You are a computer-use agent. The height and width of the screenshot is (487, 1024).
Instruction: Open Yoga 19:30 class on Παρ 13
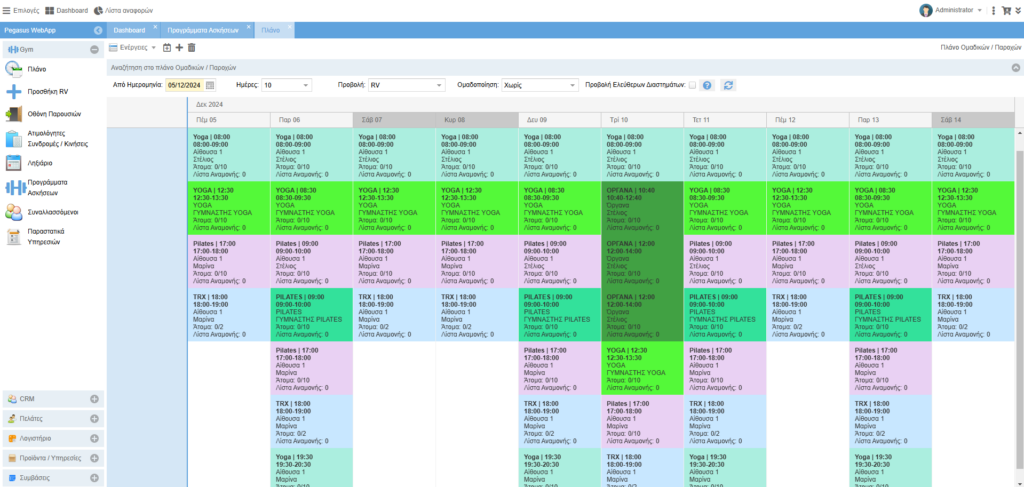coord(890,467)
